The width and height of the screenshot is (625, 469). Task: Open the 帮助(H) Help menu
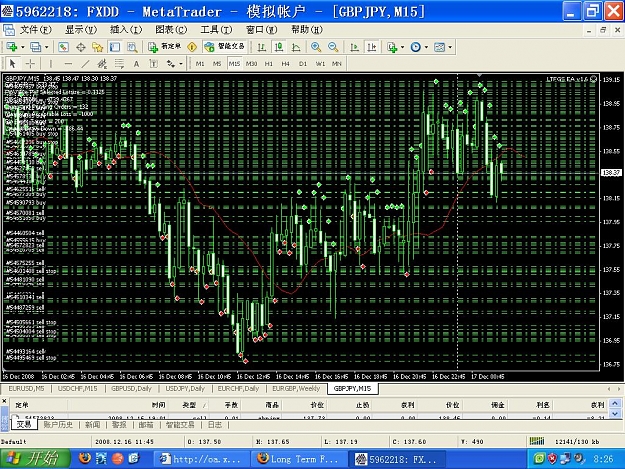307,29
